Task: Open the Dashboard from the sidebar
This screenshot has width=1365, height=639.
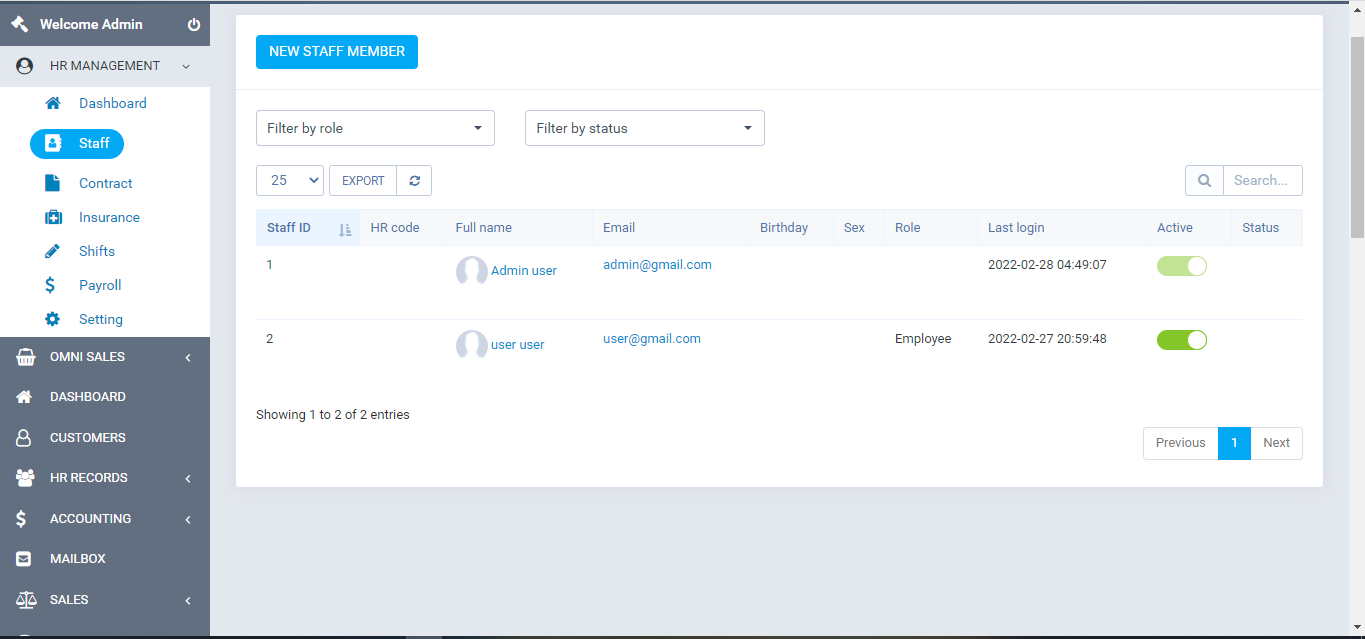Action: pos(112,103)
